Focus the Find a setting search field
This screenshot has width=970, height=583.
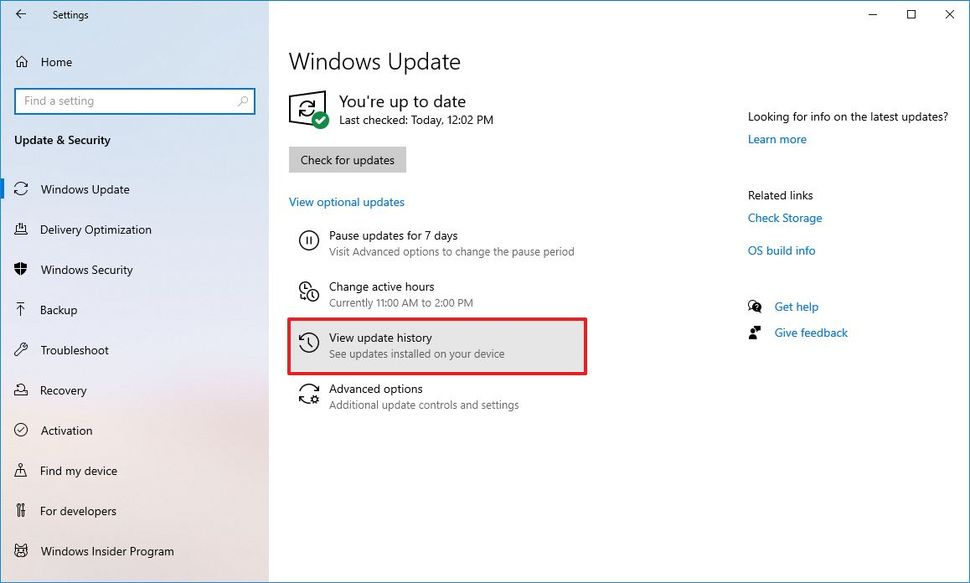pyautogui.click(x=135, y=101)
